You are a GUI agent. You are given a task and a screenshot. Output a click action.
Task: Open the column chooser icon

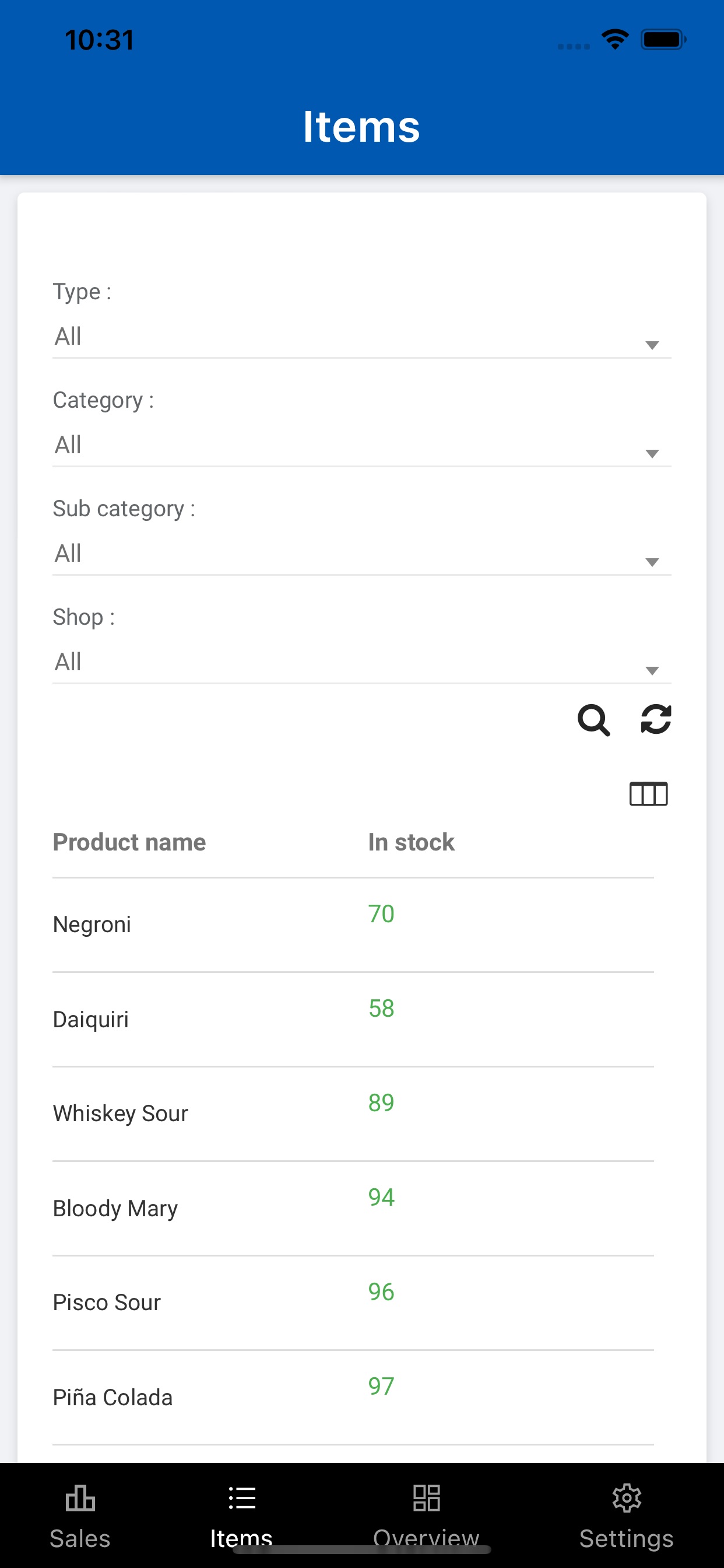click(649, 794)
